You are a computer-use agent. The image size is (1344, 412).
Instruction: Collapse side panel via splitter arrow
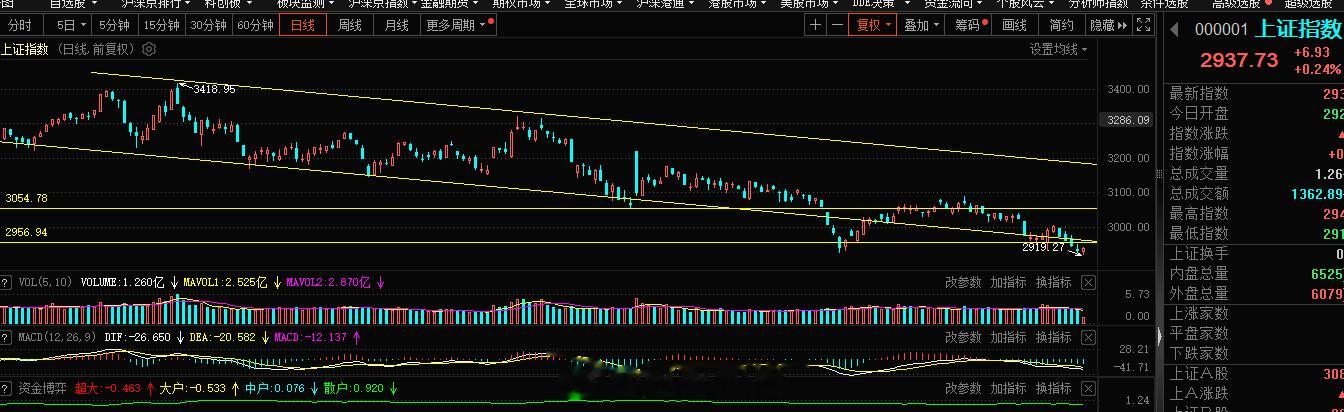click(1161, 336)
